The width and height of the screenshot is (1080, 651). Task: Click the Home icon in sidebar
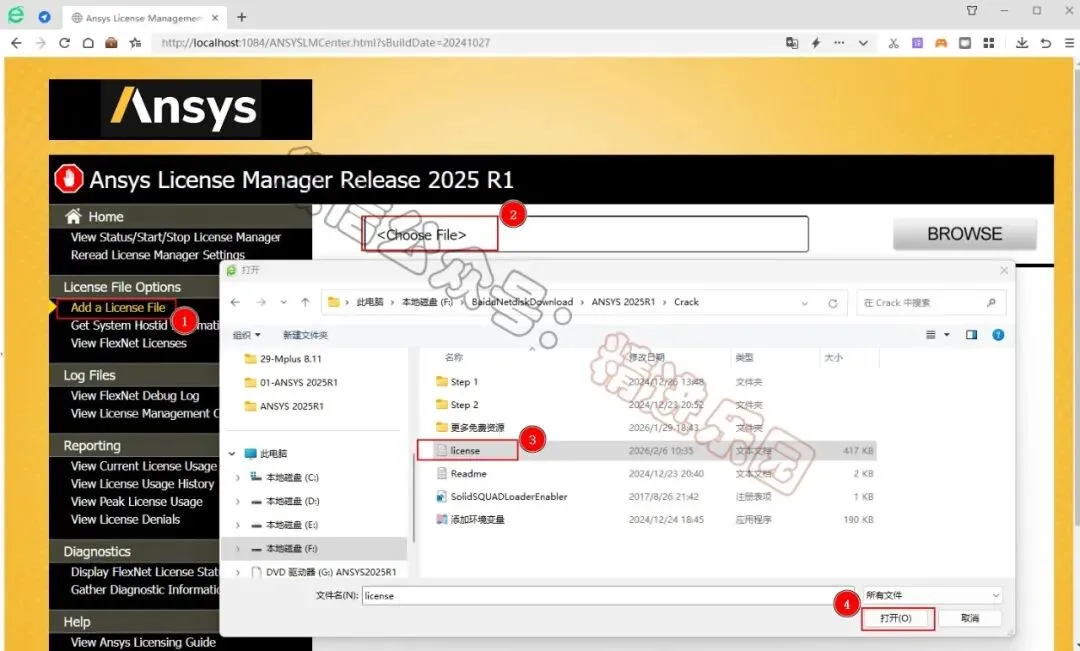pyautogui.click(x=73, y=216)
